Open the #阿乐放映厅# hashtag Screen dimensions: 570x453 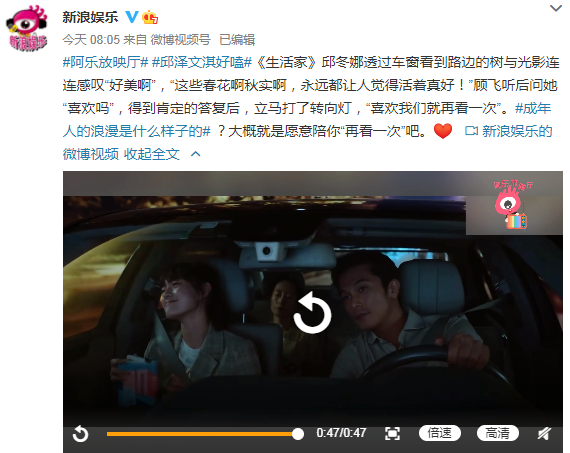[x=105, y=63]
